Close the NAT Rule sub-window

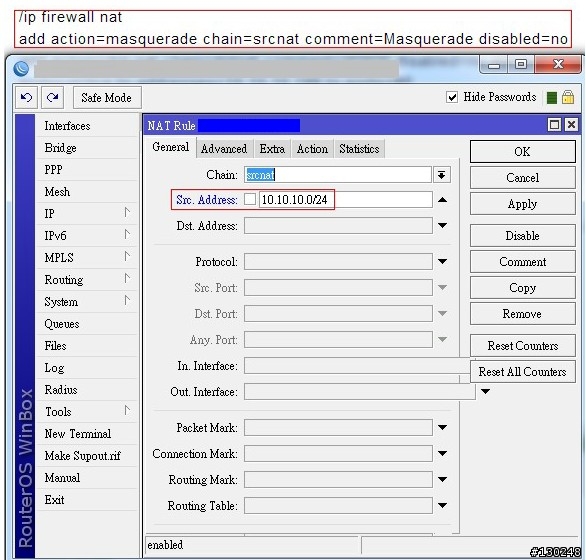click(x=571, y=124)
